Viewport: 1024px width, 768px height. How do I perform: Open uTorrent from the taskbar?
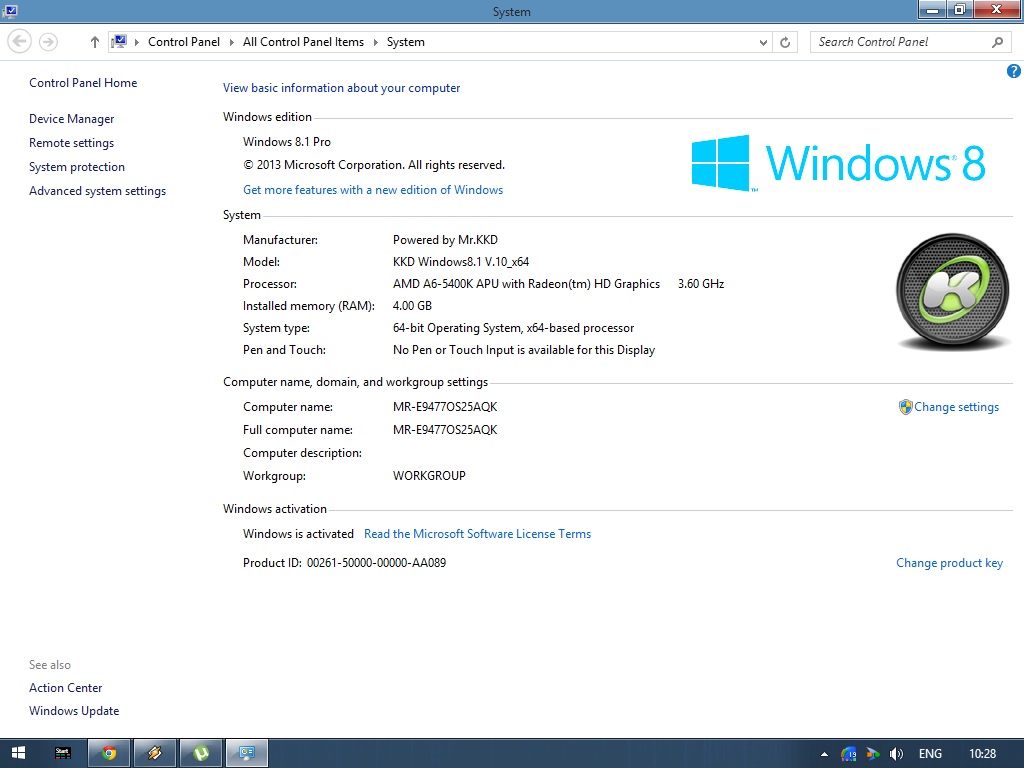click(x=201, y=753)
